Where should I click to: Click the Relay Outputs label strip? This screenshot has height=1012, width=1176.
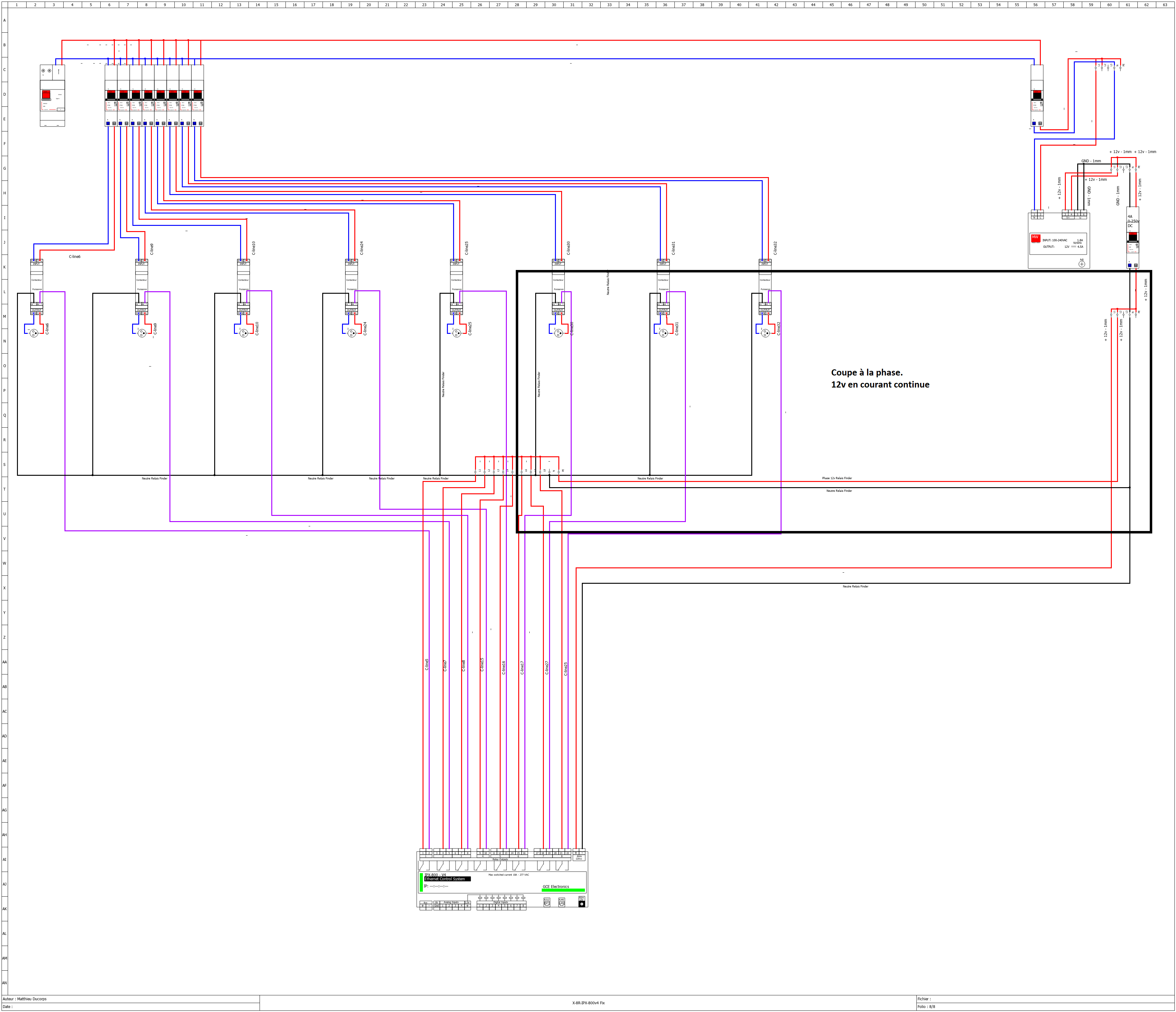point(500,859)
